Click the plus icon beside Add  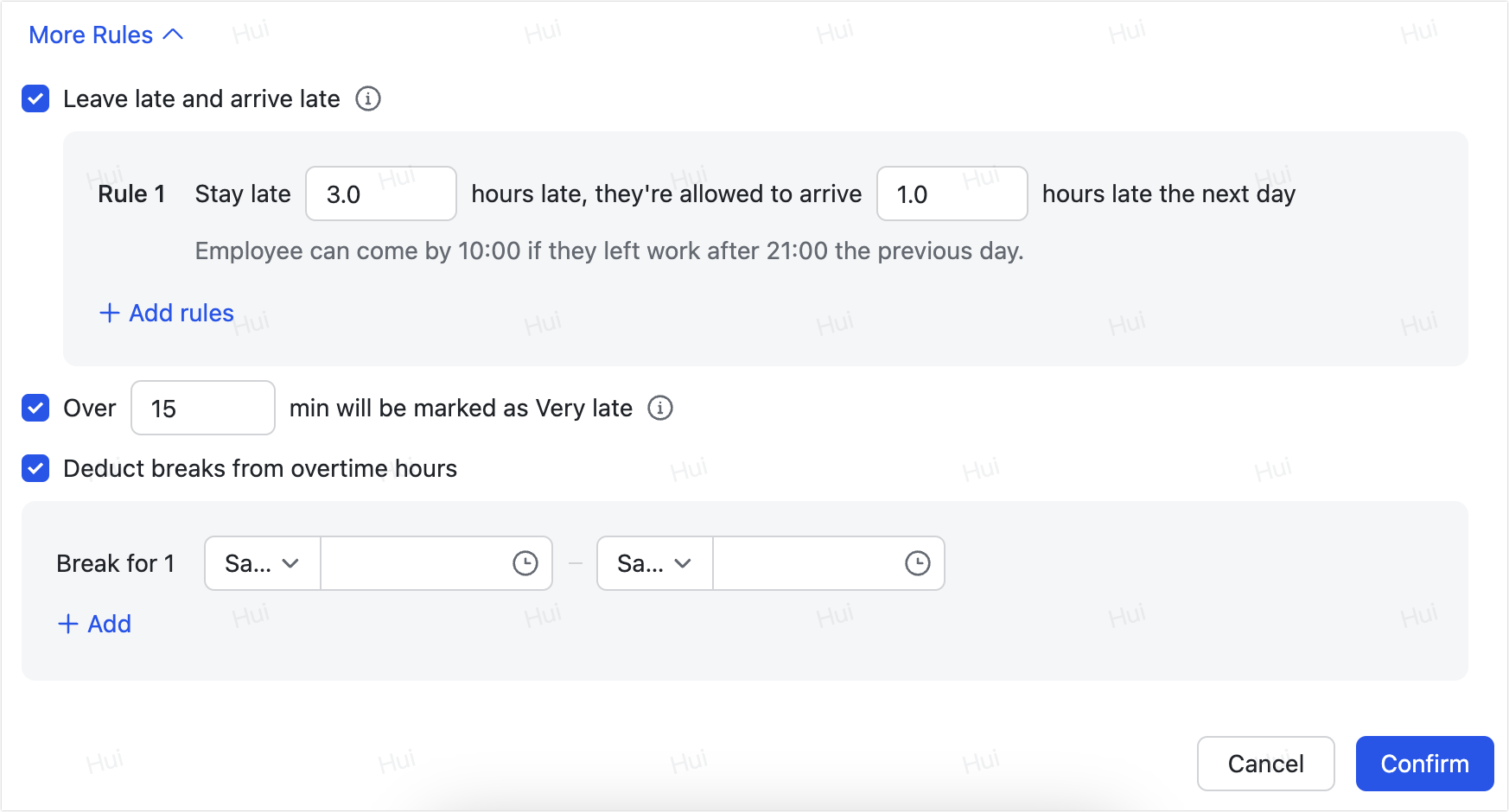tap(68, 624)
